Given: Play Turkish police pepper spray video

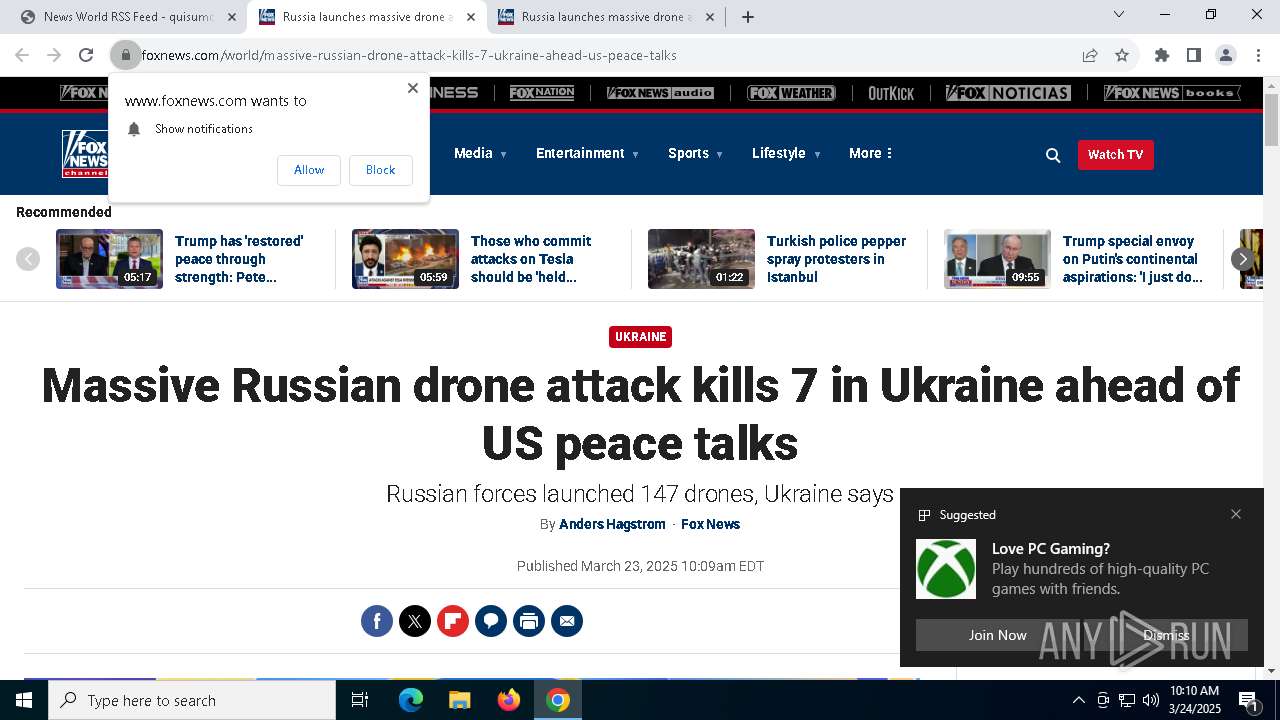Looking at the screenshot, I should [701, 259].
